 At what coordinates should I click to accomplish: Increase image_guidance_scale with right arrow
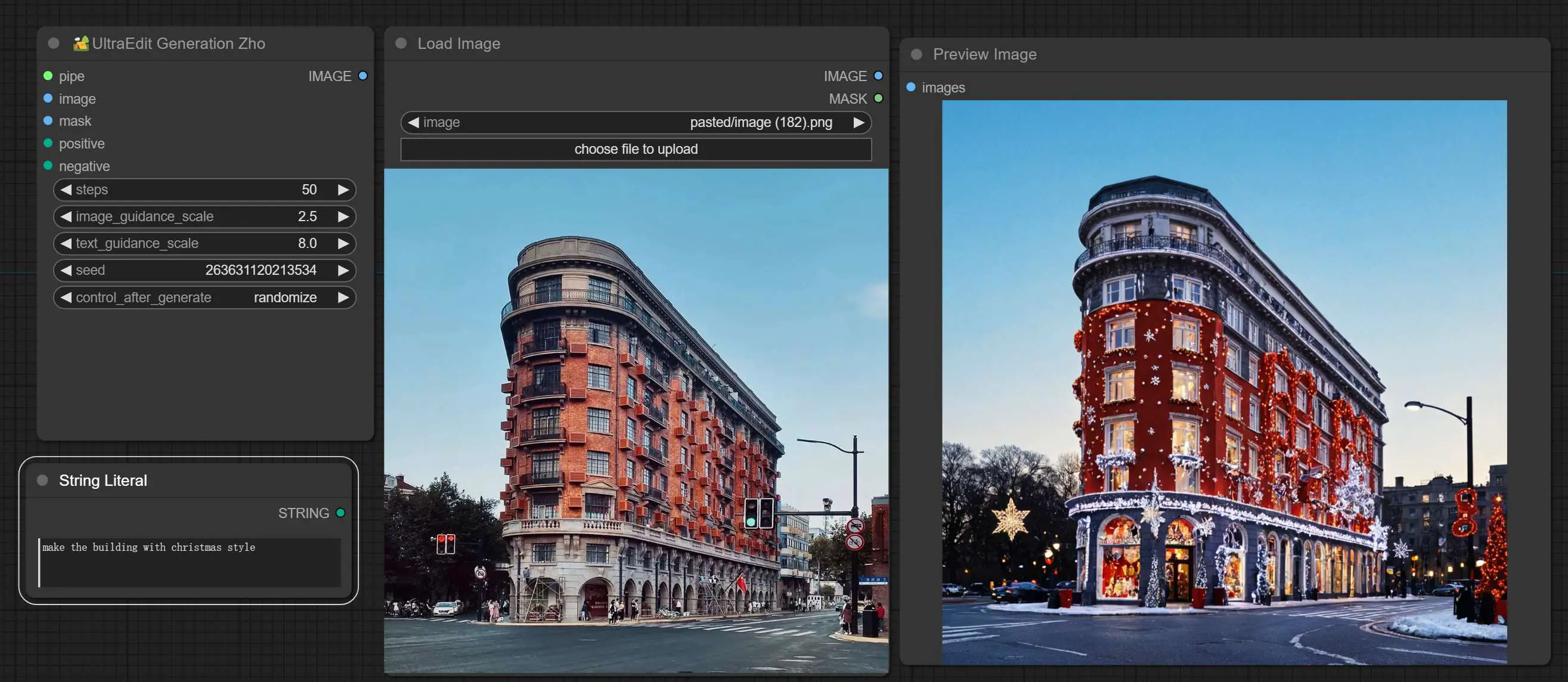pos(343,216)
